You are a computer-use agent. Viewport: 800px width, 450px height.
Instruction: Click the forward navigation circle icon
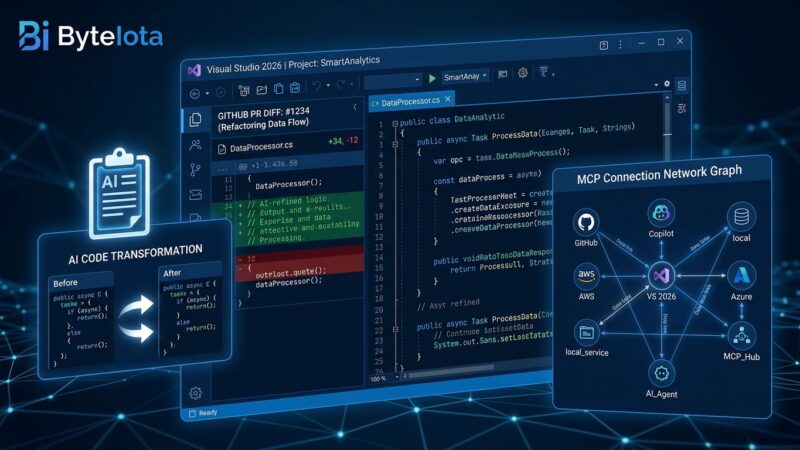point(221,92)
